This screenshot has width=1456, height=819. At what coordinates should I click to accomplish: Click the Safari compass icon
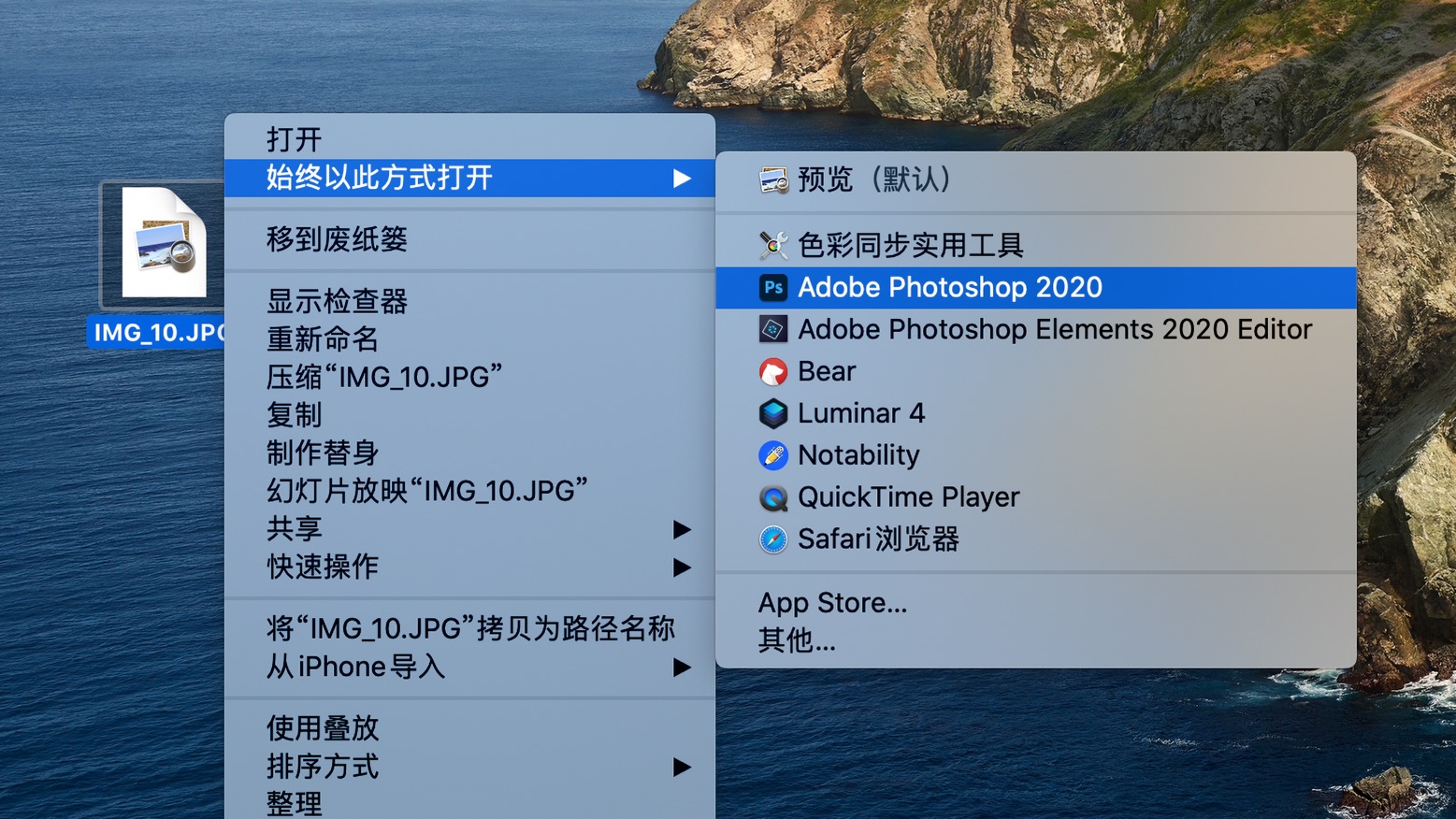773,539
